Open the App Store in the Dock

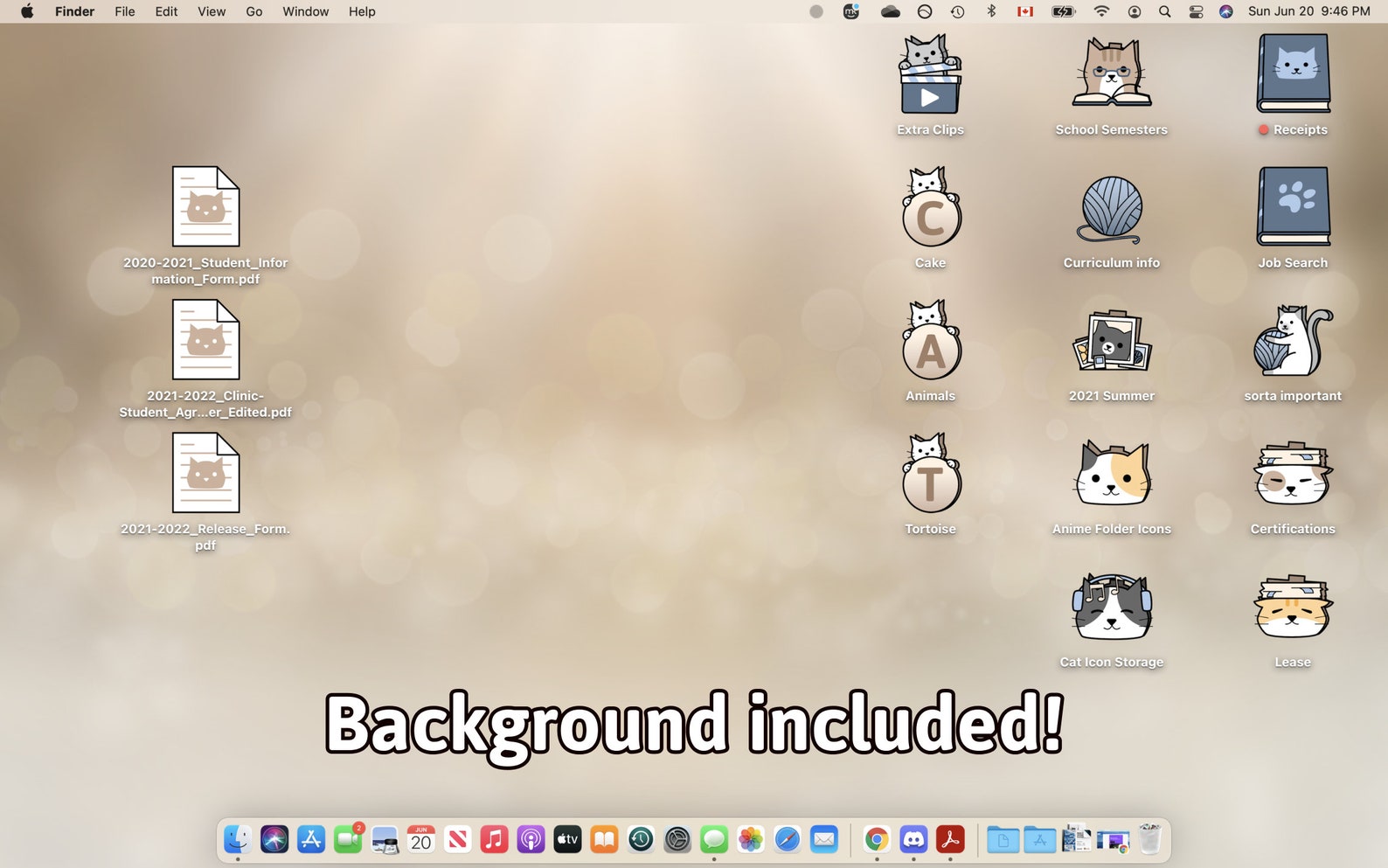point(311,840)
